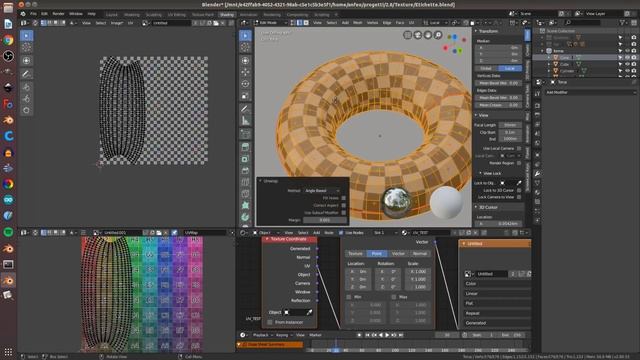The width and height of the screenshot is (640, 360).
Task: Select the UV editor Annotate tool
Action: click(x=27, y=74)
